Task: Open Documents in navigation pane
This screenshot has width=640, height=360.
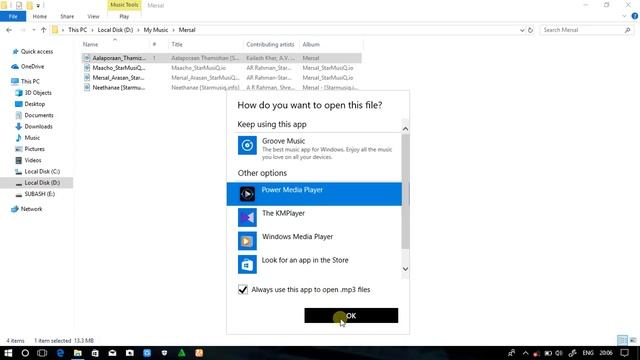Action: 39,115
